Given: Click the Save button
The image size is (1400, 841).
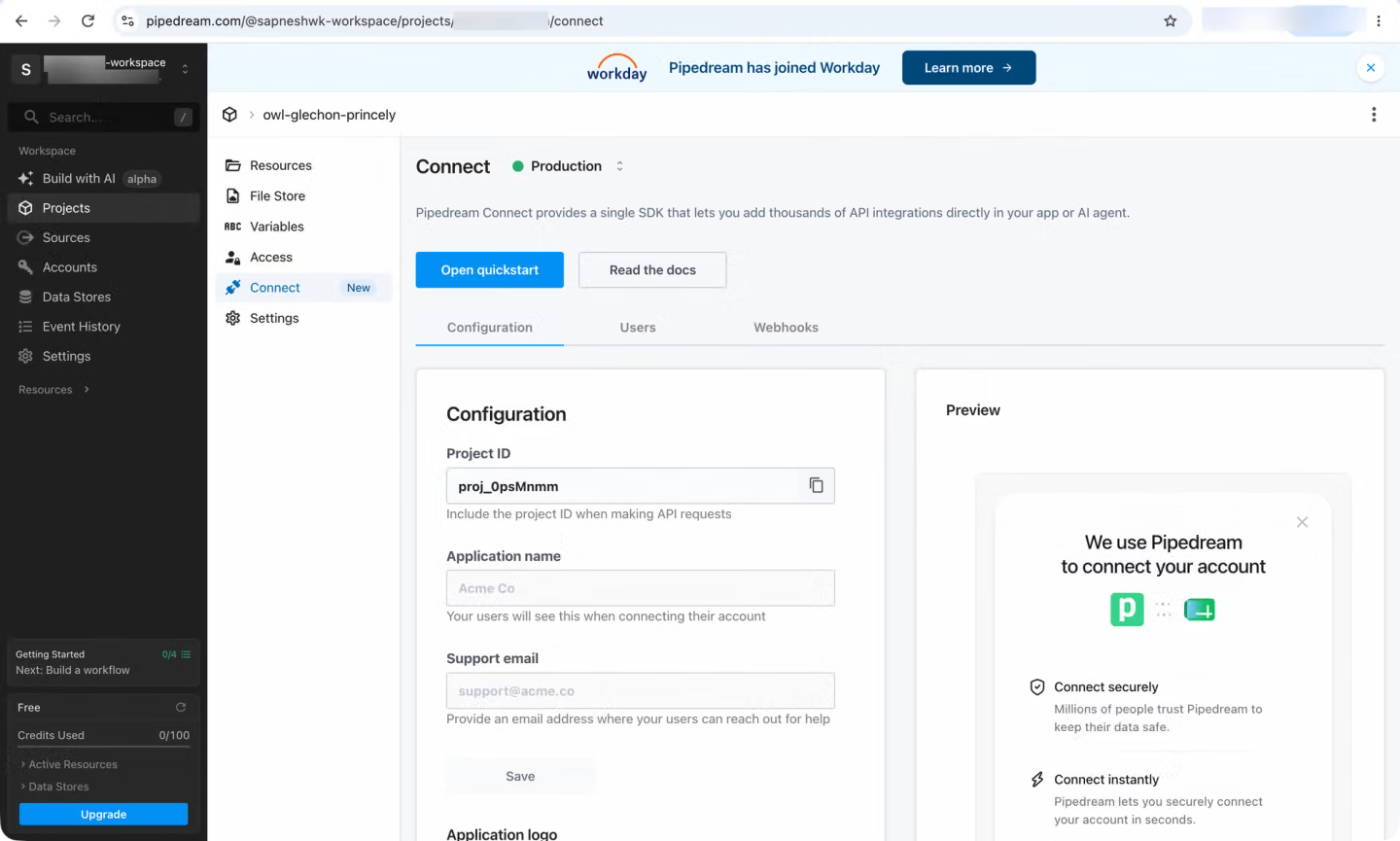Looking at the screenshot, I should tap(520, 776).
